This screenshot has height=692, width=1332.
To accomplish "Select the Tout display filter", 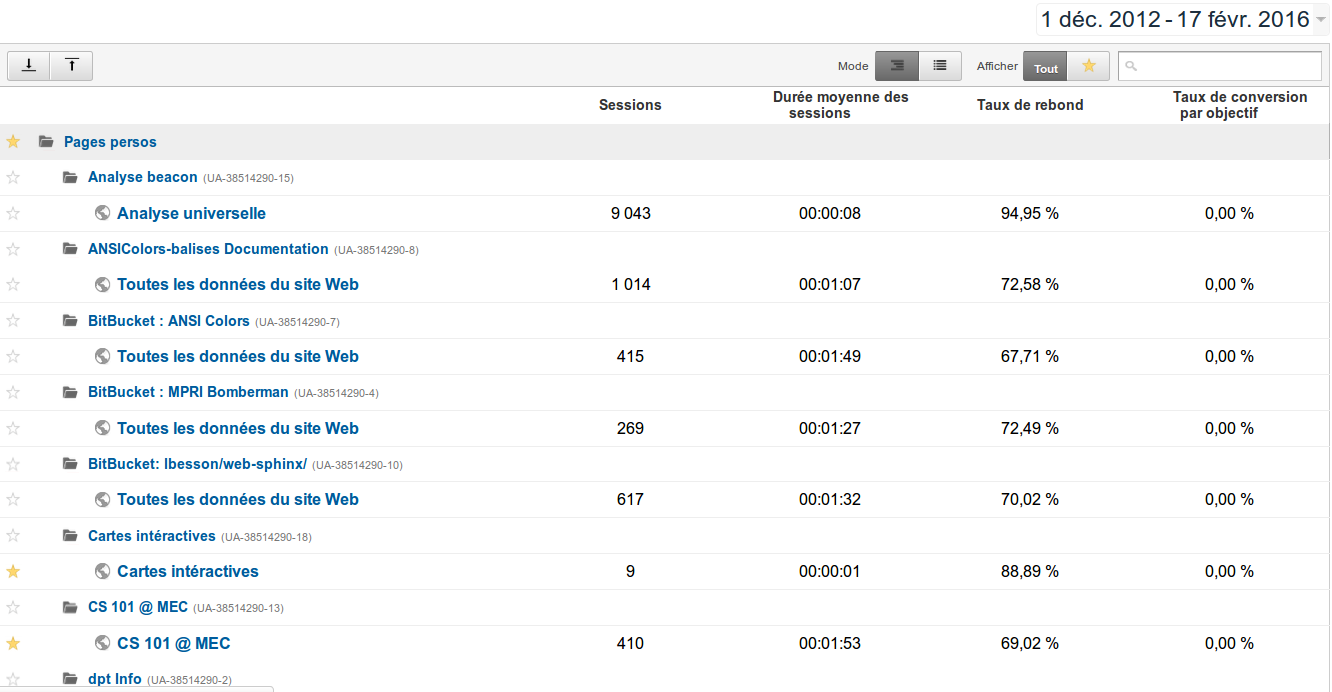I will tap(1046, 67).
